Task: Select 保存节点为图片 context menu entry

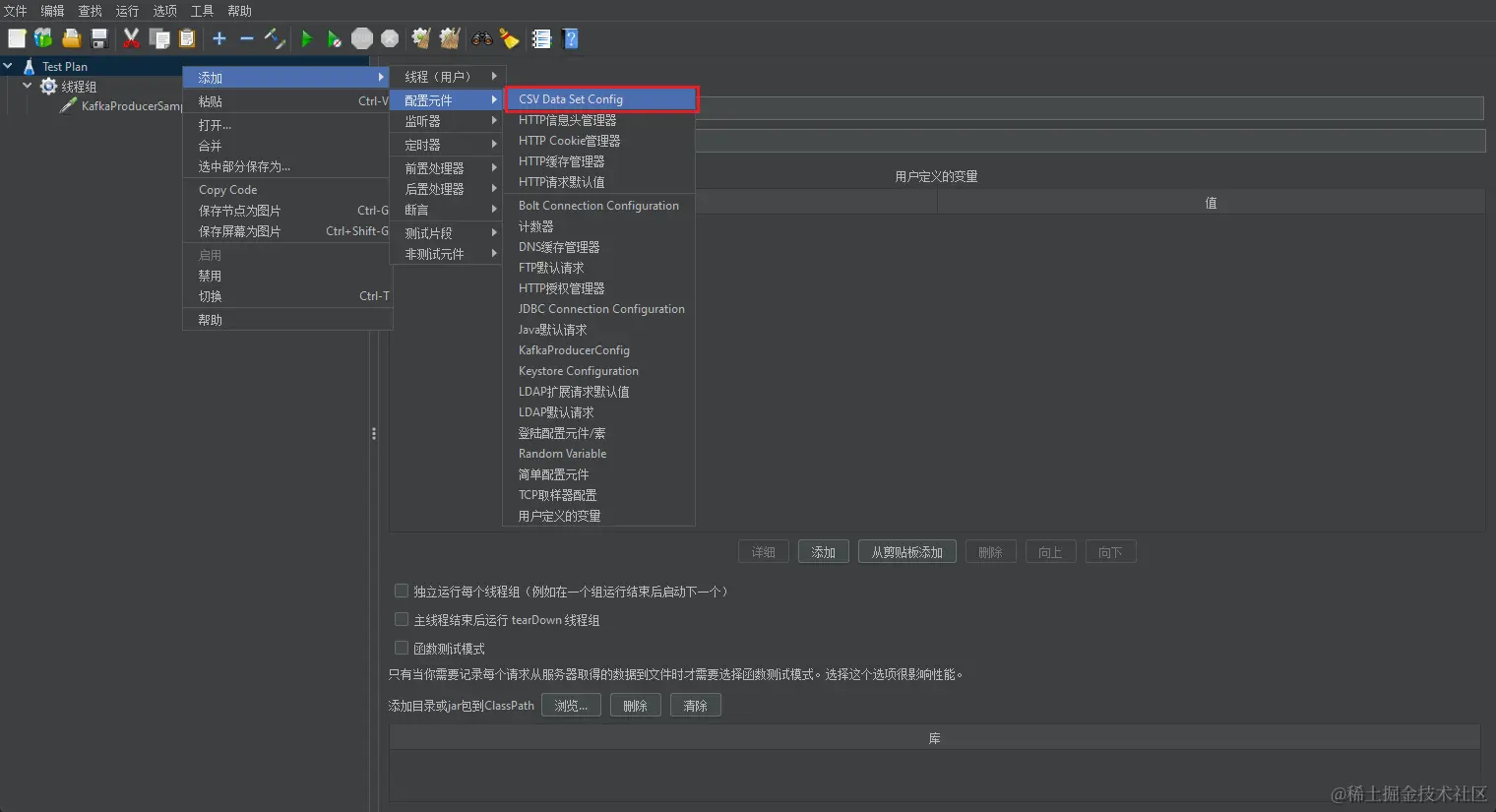Action: [287, 211]
